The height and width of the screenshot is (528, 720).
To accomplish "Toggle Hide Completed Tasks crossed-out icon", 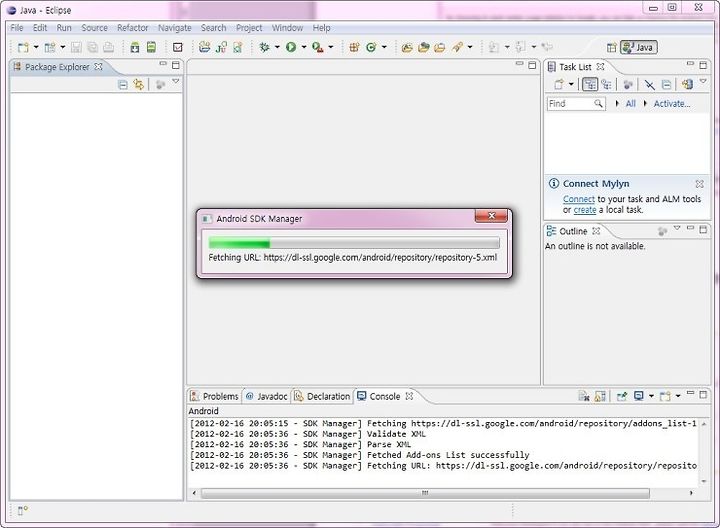I will pyautogui.click(x=649, y=84).
